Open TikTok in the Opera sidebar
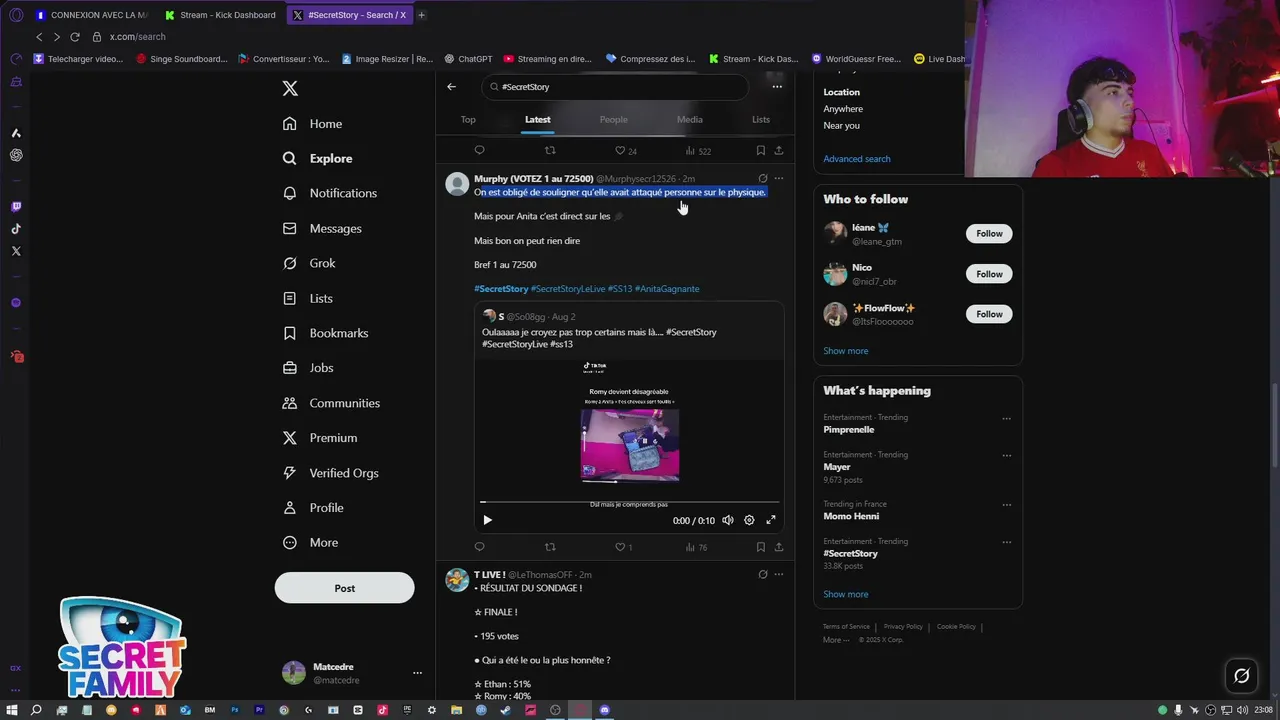This screenshot has width=1280, height=720. pos(16,229)
